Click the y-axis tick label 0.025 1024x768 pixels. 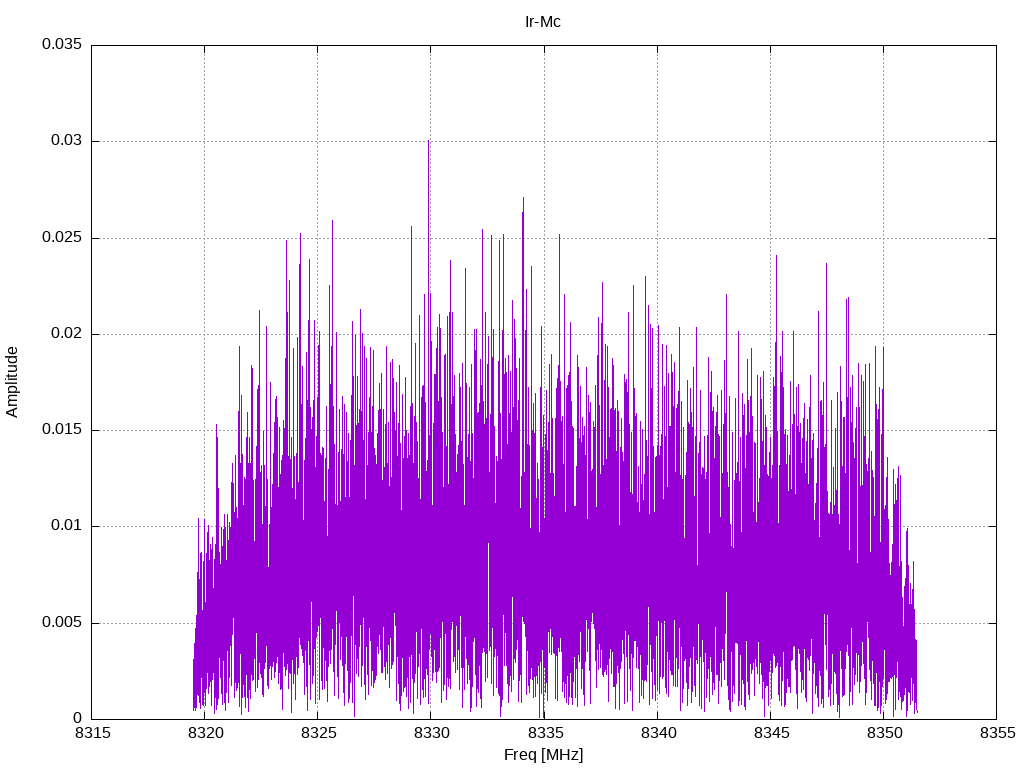(x=63, y=237)
